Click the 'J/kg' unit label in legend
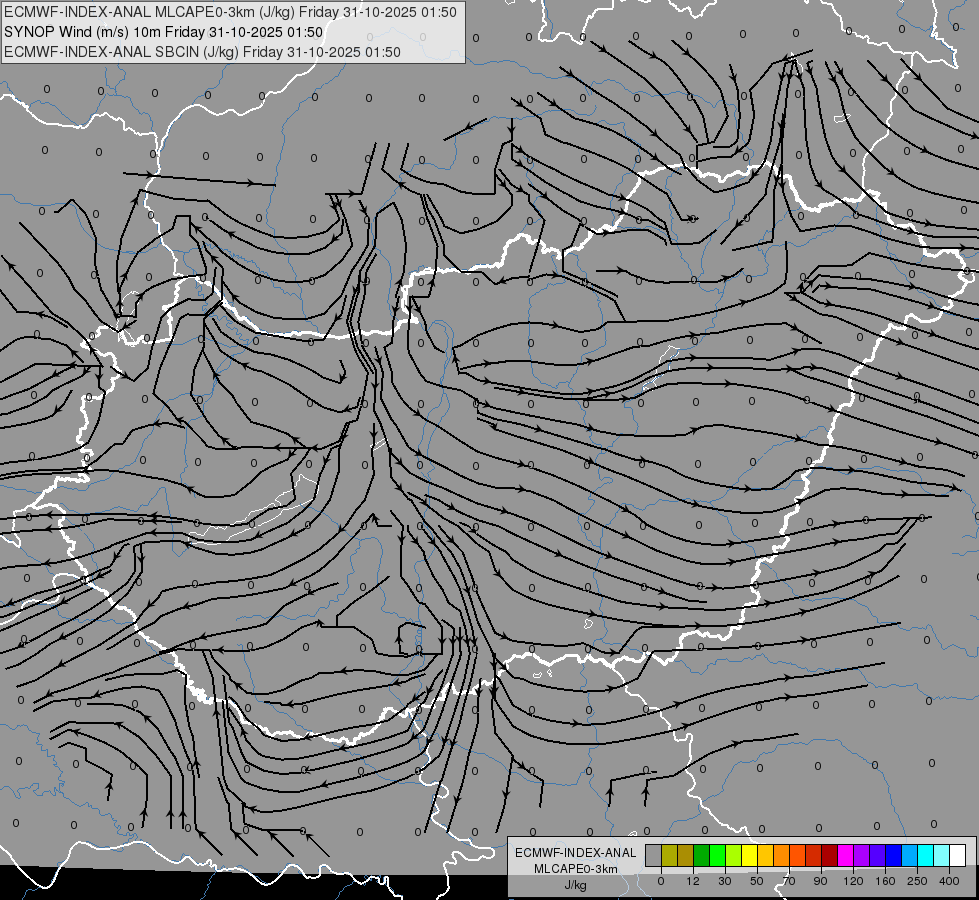Viewport: 979px width, 900px height. [576, 885]
